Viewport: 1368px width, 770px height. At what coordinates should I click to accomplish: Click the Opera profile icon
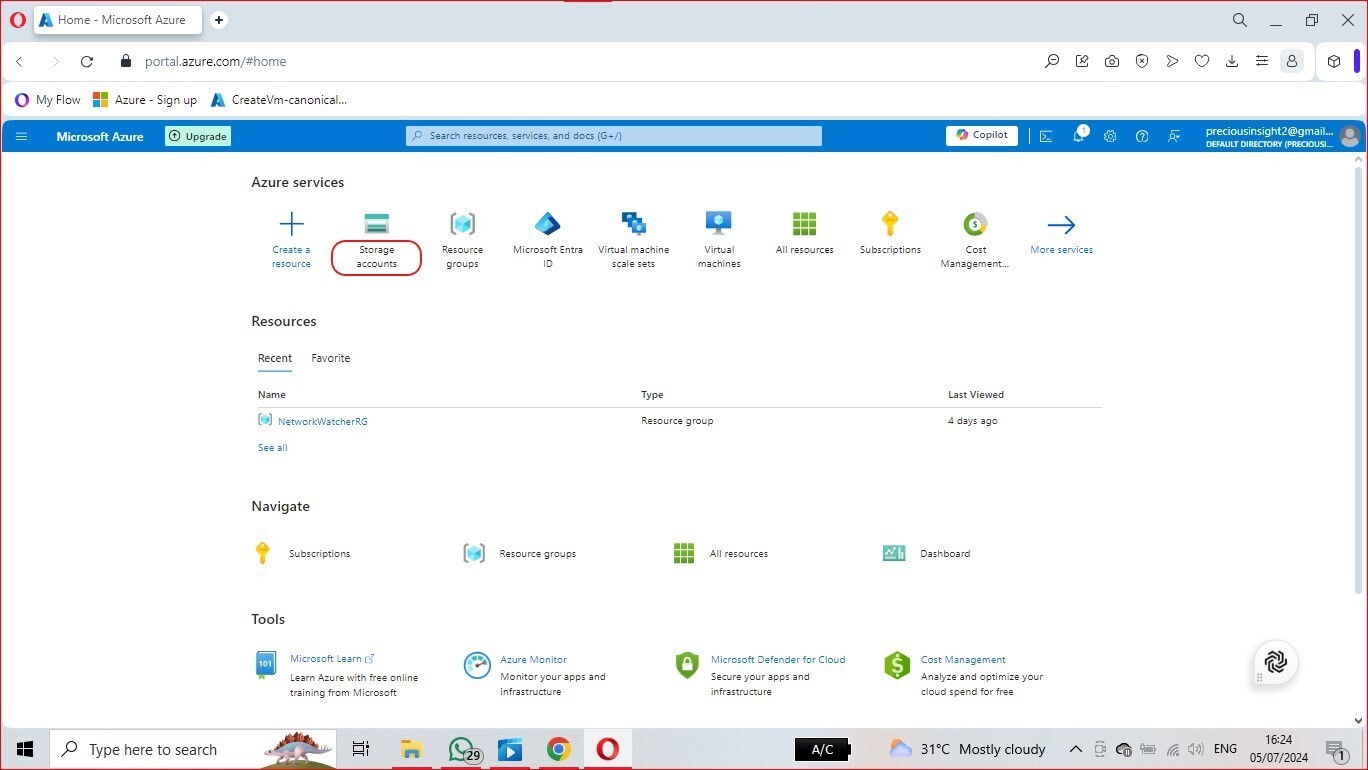tap(1292, 61)
